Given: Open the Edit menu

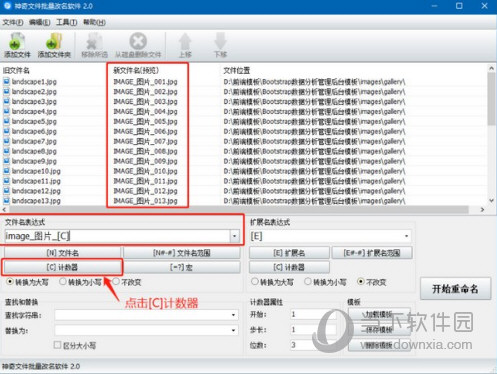Looking at the screenshot, I should (39, 22).
